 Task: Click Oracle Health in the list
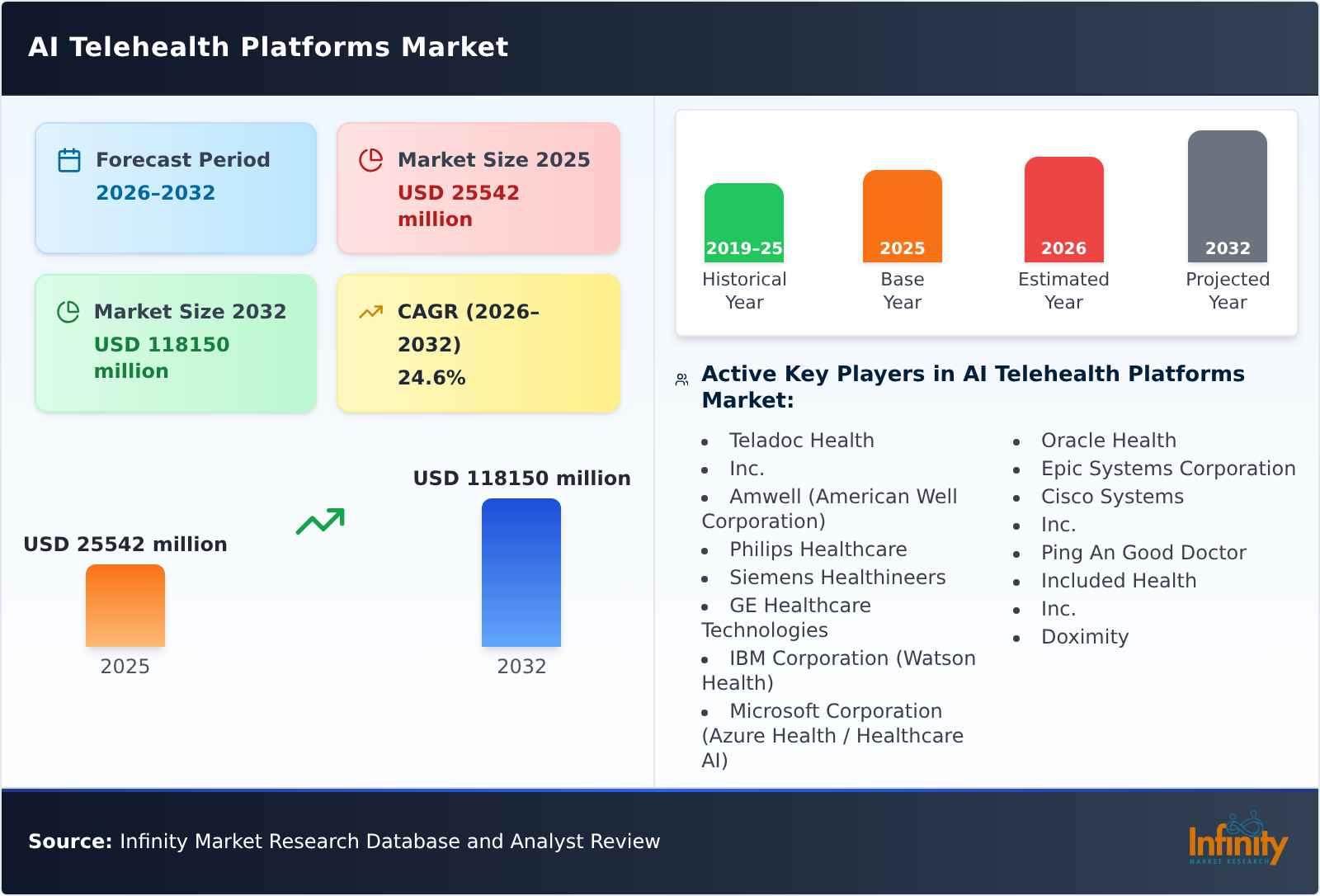pyautogui.click(x=1109, y=441)
